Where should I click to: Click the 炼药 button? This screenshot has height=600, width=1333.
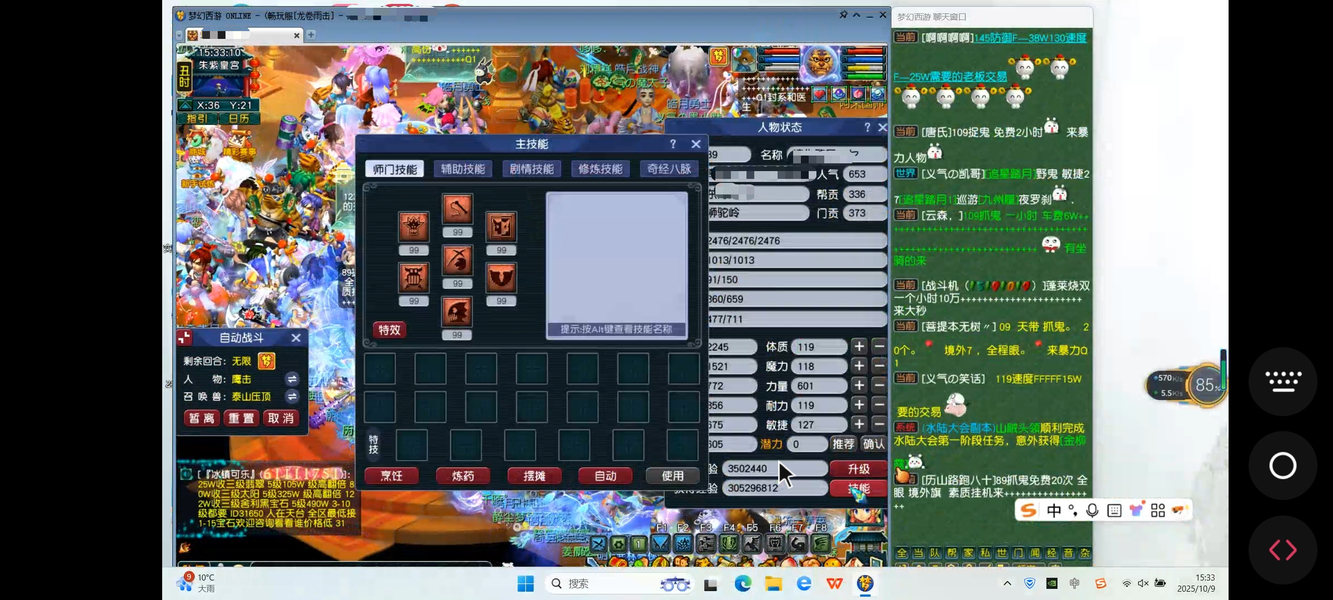click(463, 476)
